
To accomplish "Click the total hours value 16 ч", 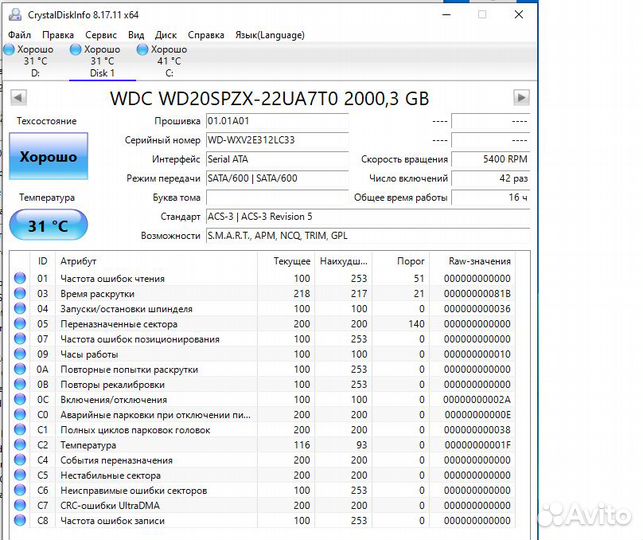I will (x=490, y=198).
